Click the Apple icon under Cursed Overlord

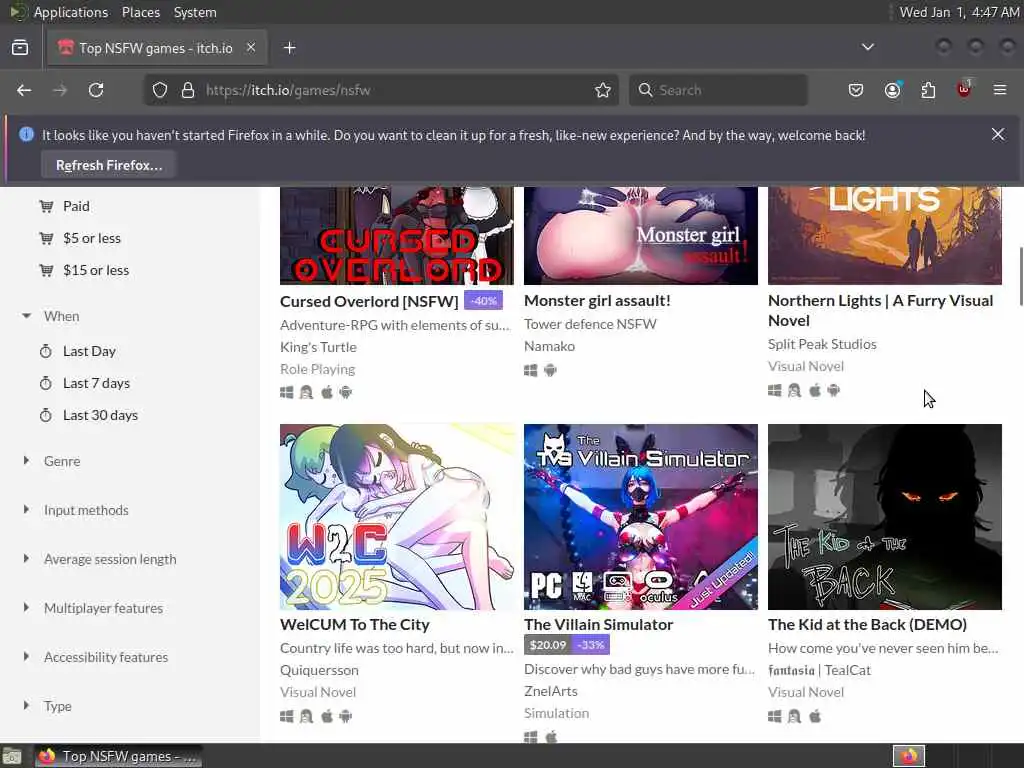click(x=327, y=392)
